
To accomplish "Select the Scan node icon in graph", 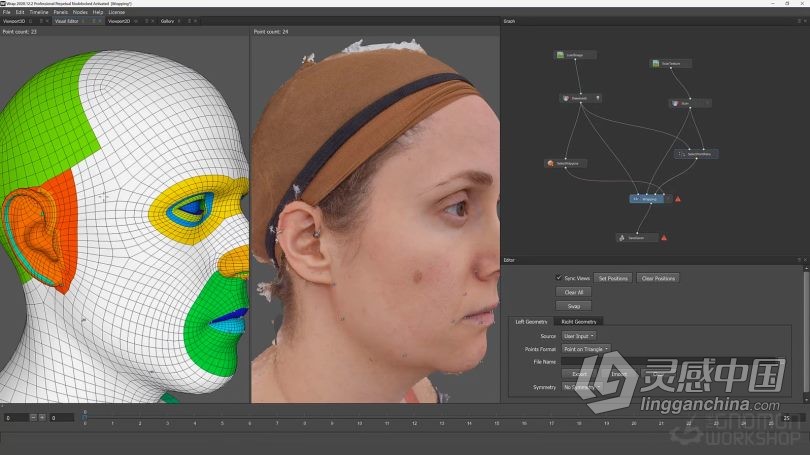I will [x=675, y=103].
